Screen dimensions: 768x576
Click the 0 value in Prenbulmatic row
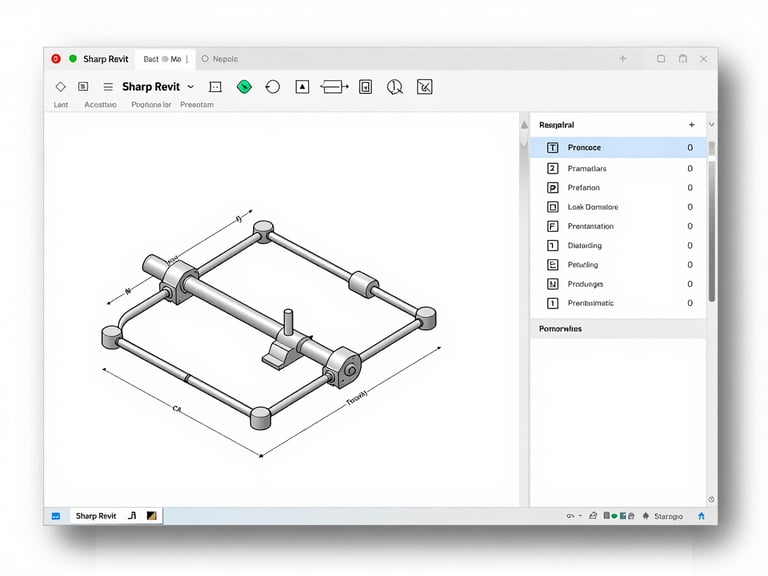point(690,303)
